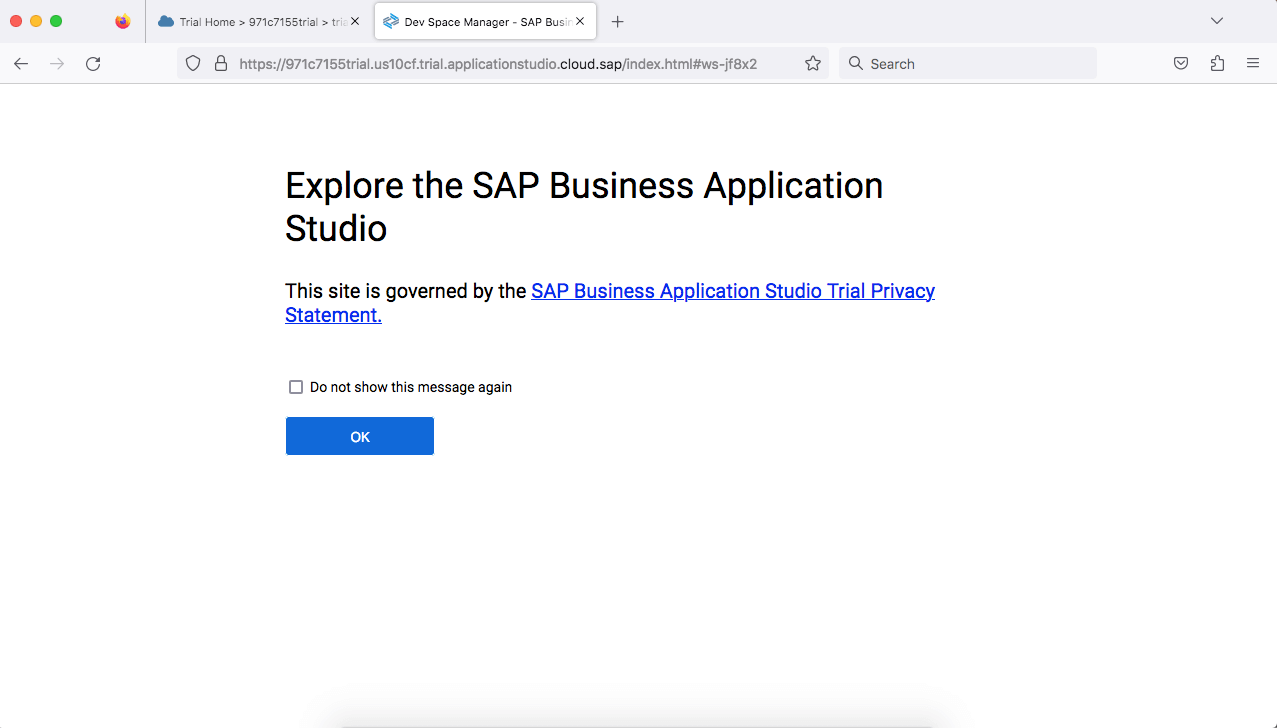Reload the current page
This screenshot has height=728, width=1277.
[x=93, y=64]
